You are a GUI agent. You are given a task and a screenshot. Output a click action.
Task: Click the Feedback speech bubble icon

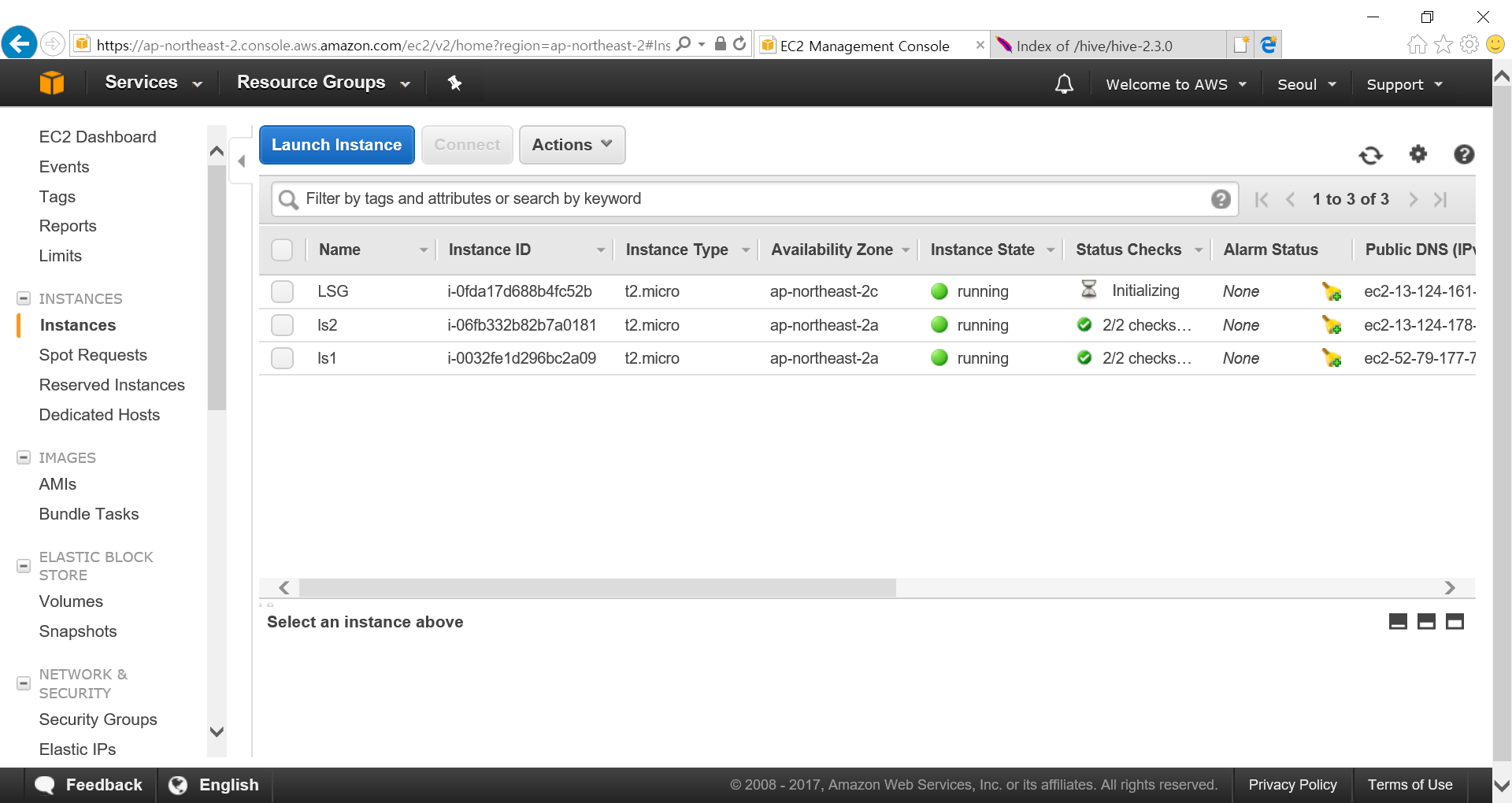45,786
